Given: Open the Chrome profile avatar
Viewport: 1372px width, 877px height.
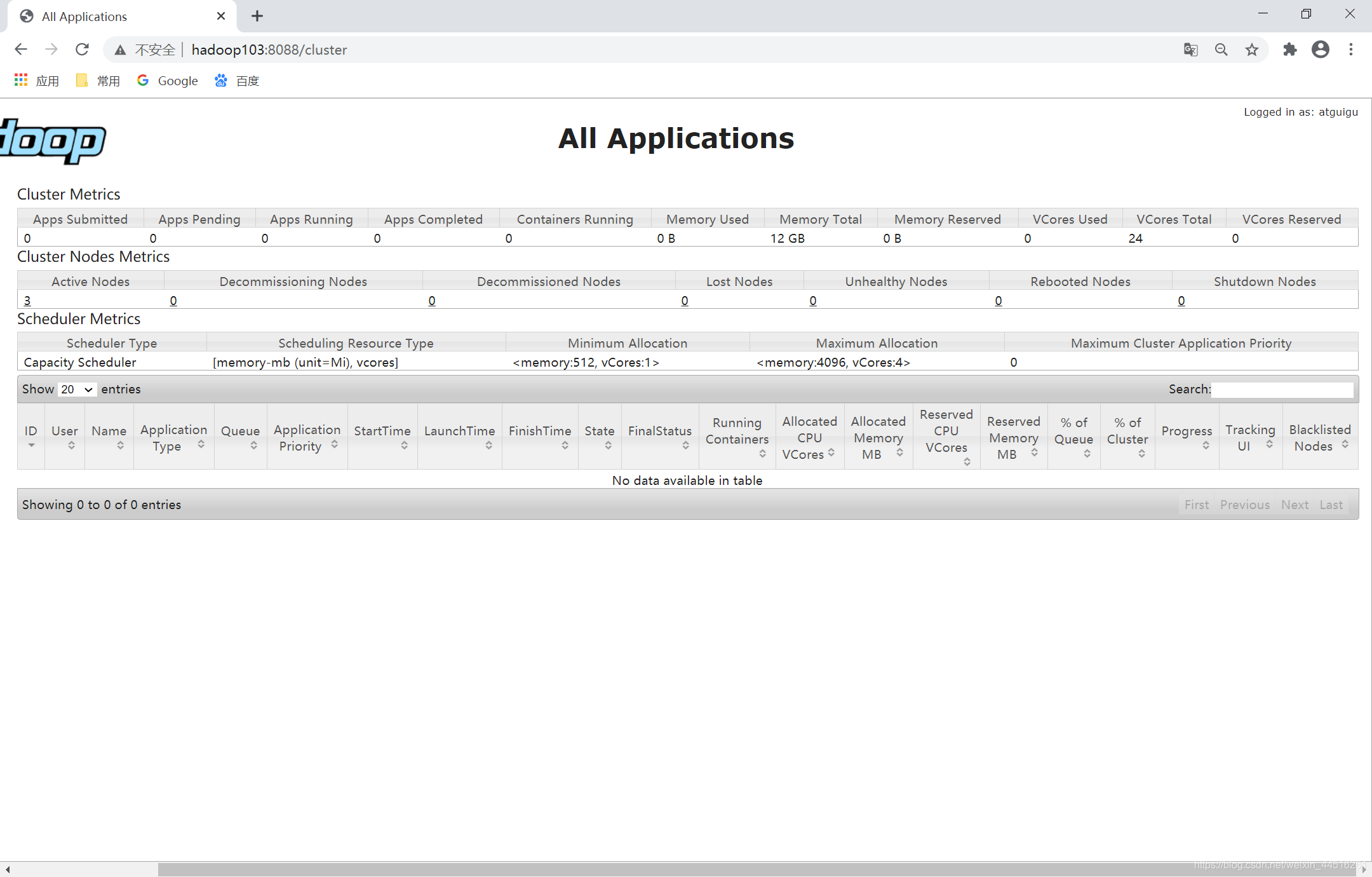Looking at the screenshot, I should point(1321,50).
